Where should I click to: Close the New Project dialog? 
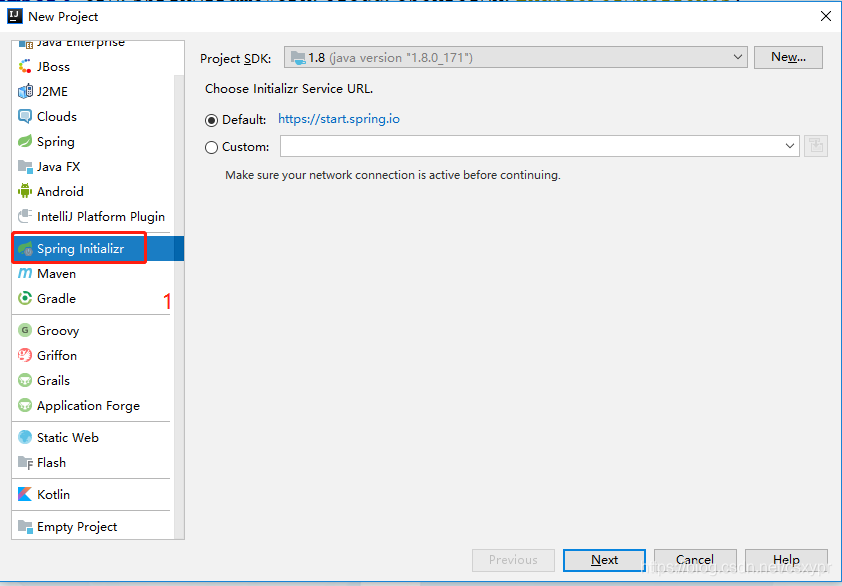[x=826, y=16]
